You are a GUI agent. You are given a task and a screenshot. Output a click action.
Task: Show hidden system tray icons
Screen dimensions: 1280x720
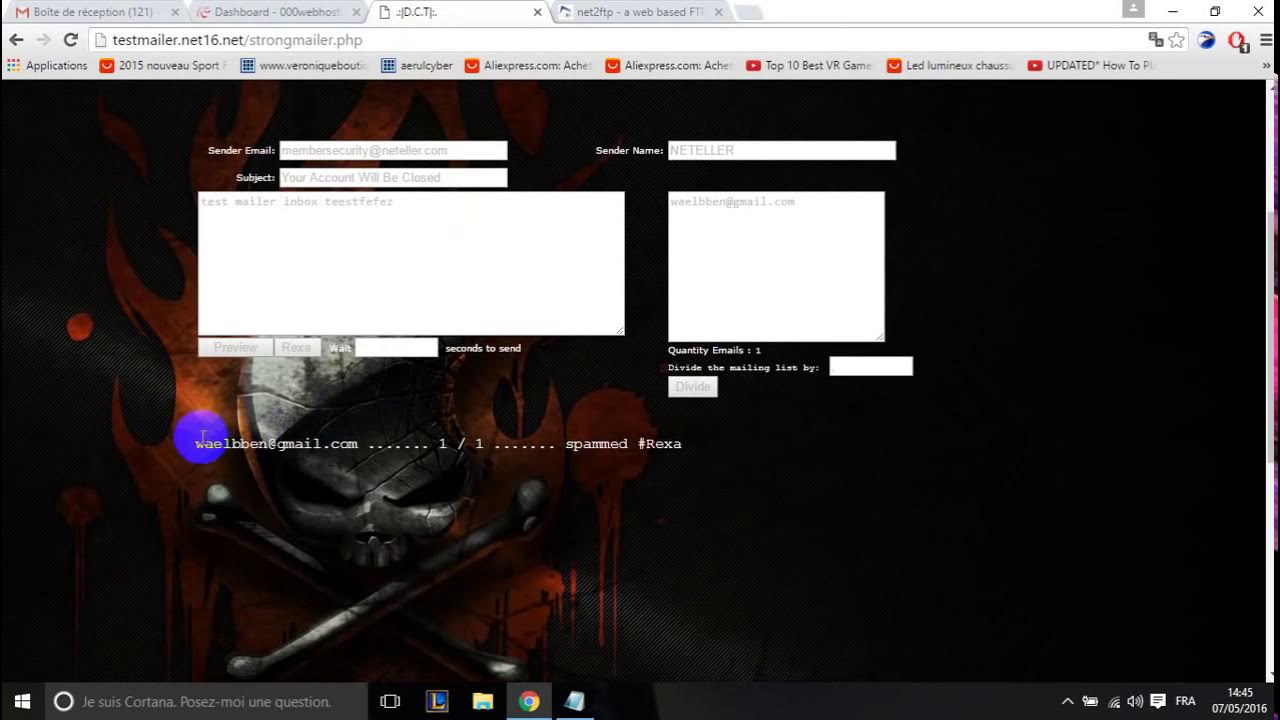pyautogui.click(x=1067, y=701)
